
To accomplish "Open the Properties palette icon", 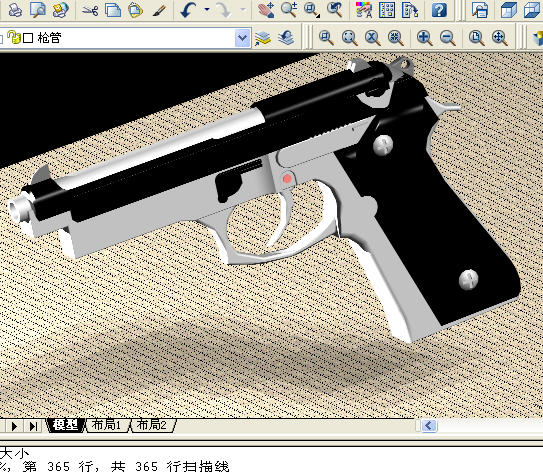I will 364,10.
